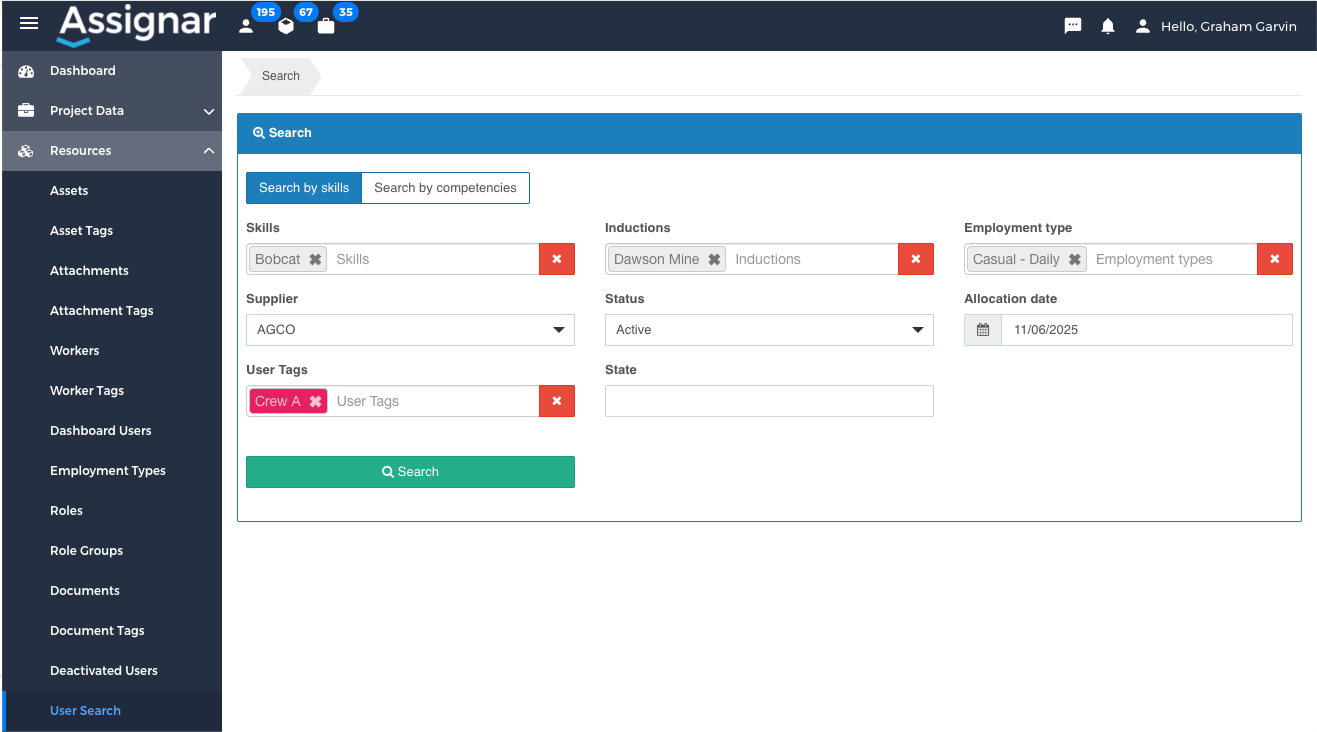Expand the Project Data menu chevron
1317x732 pixels.
(209, 111)
